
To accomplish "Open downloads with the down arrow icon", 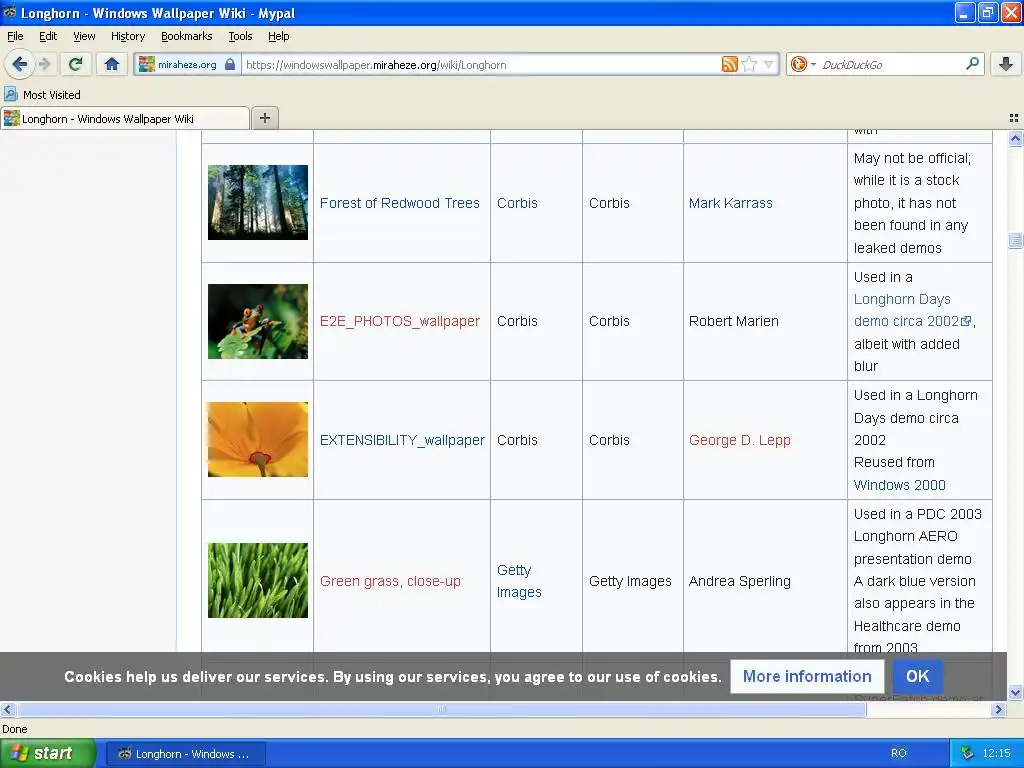I will tap(1006, 64).
